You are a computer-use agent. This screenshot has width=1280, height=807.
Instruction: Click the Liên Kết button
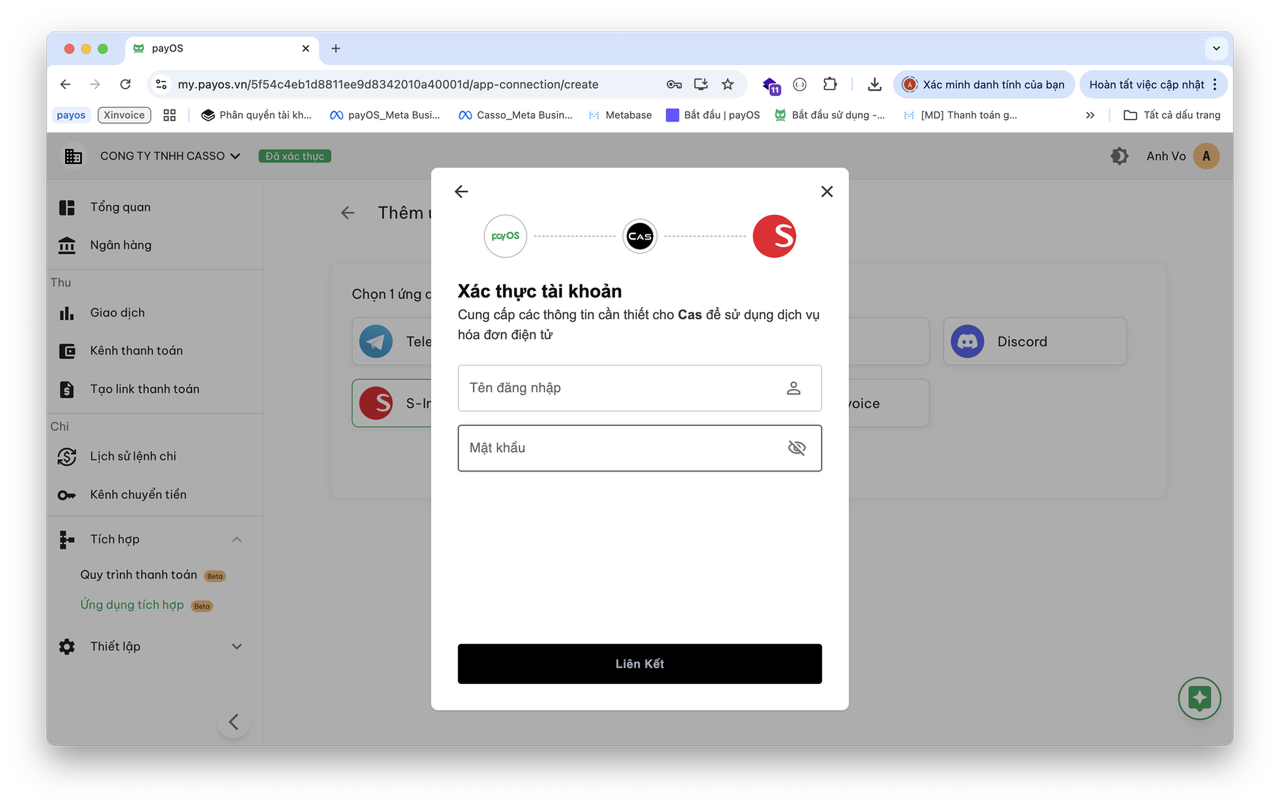coord(639,664)
